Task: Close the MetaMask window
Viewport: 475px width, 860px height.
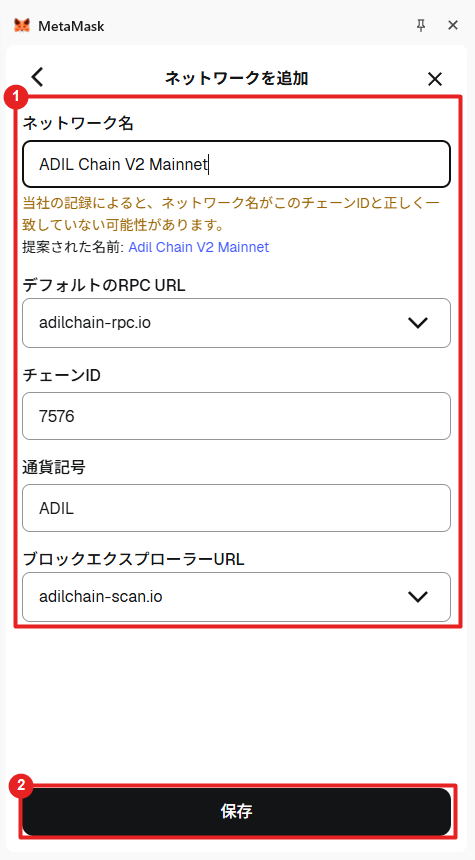Action: tap(453, 25)
